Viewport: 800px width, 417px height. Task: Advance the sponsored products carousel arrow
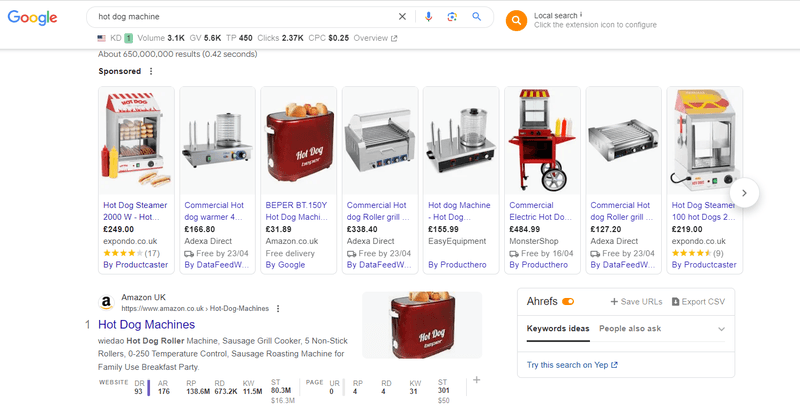click(744, 193)
